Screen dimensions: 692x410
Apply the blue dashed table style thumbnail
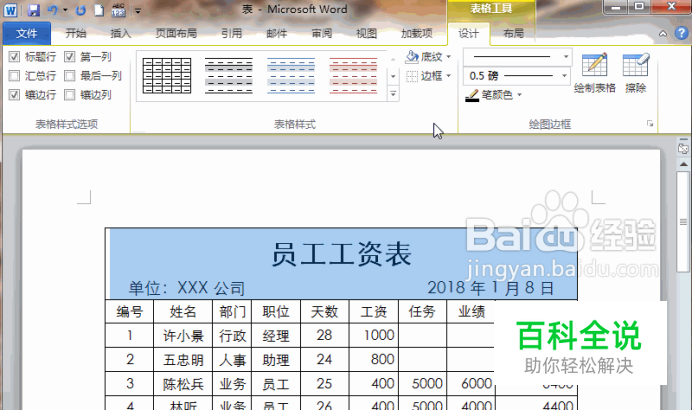pyautogui.click(x=291, y=76)
